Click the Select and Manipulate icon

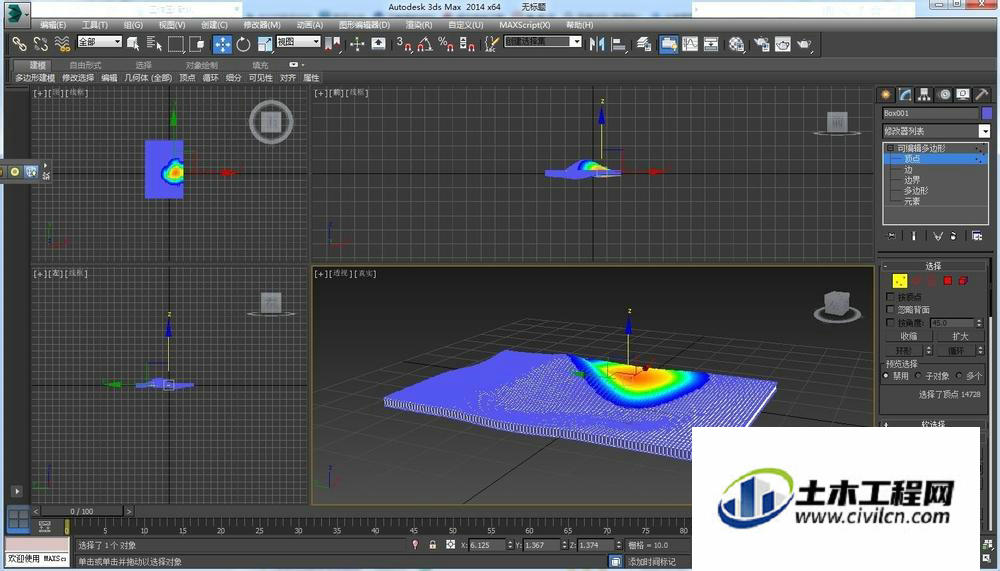click(x=357, y=44)
